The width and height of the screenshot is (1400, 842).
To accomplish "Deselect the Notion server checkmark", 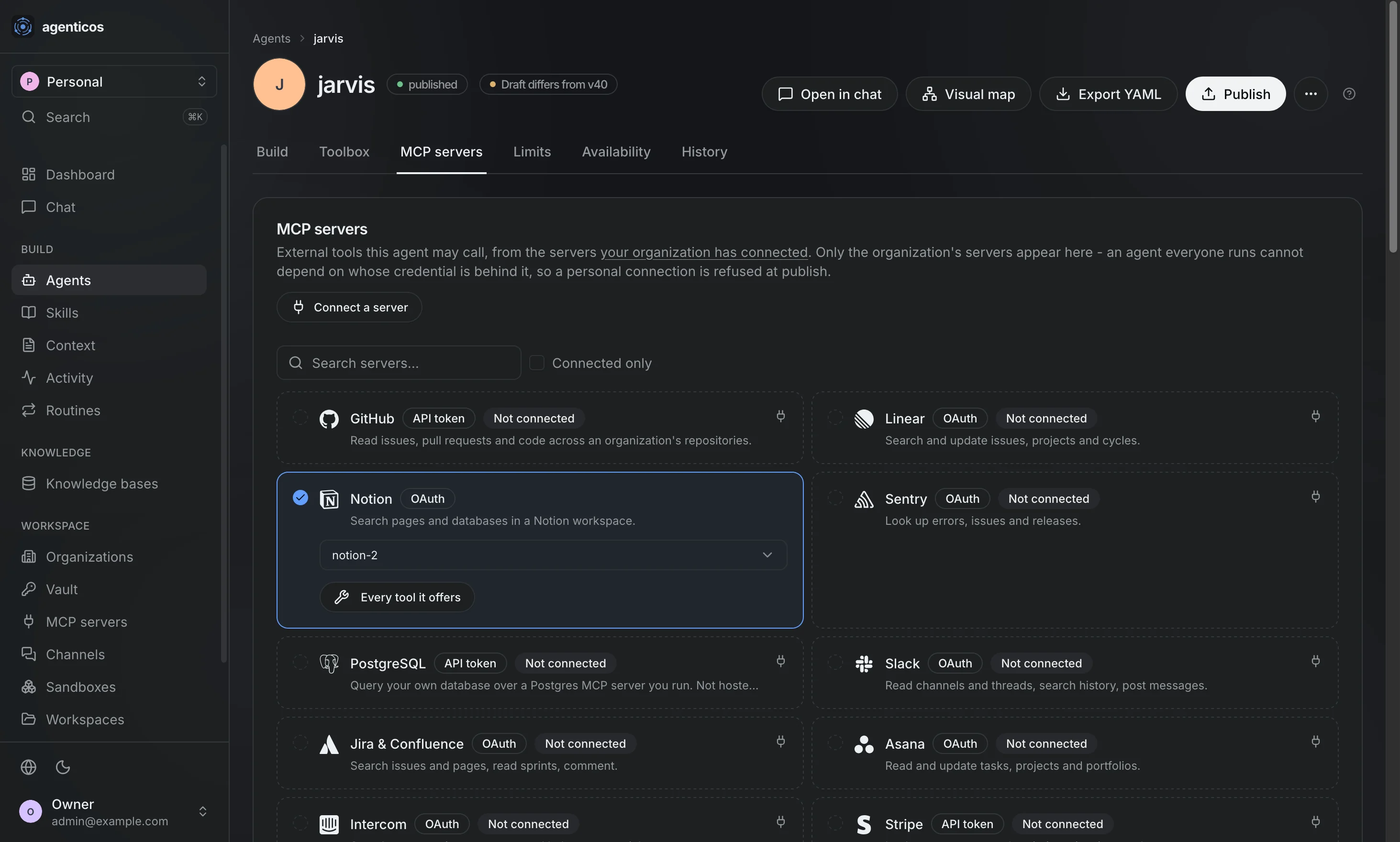I will point(300,498).
